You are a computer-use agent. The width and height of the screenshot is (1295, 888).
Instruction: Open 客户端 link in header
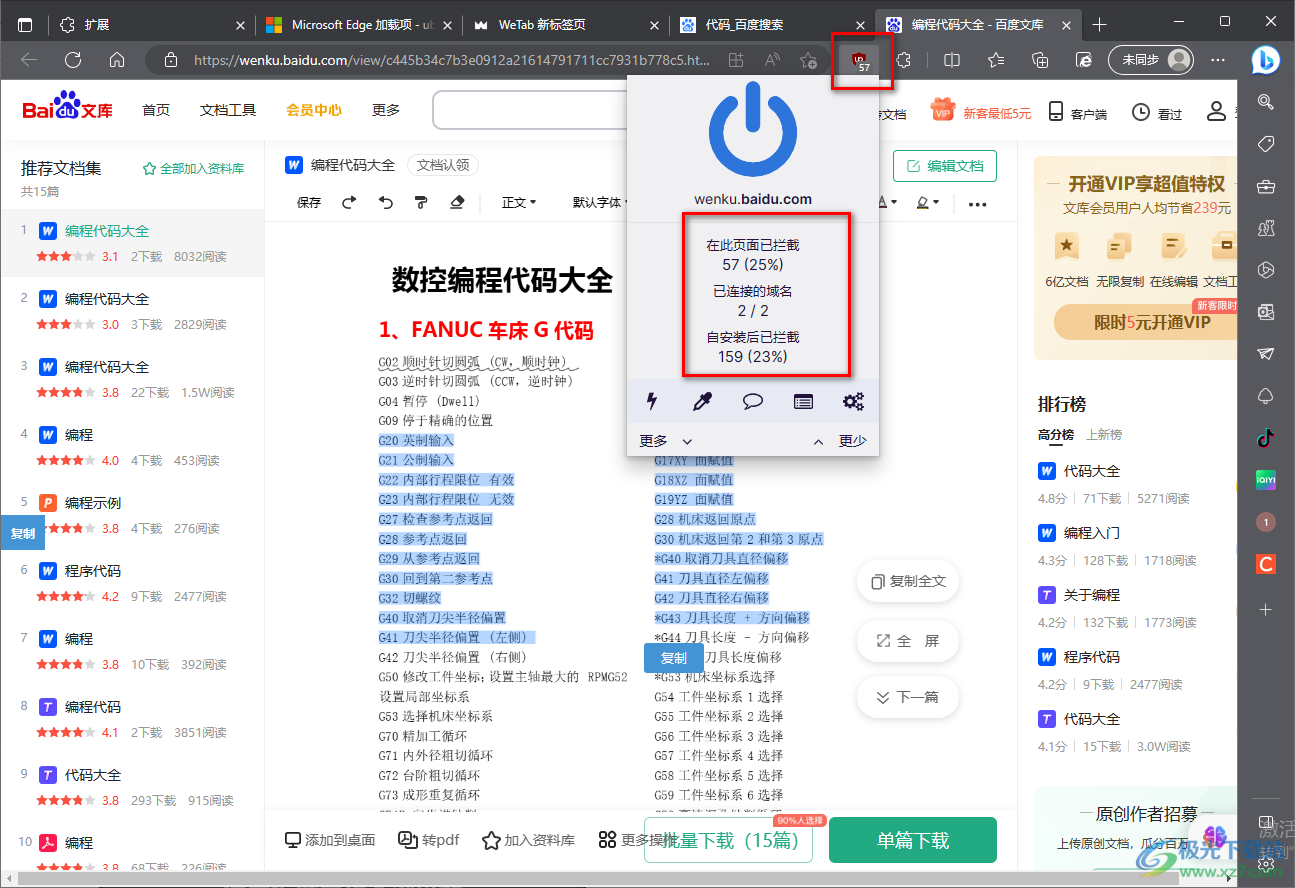(1077, 113)
